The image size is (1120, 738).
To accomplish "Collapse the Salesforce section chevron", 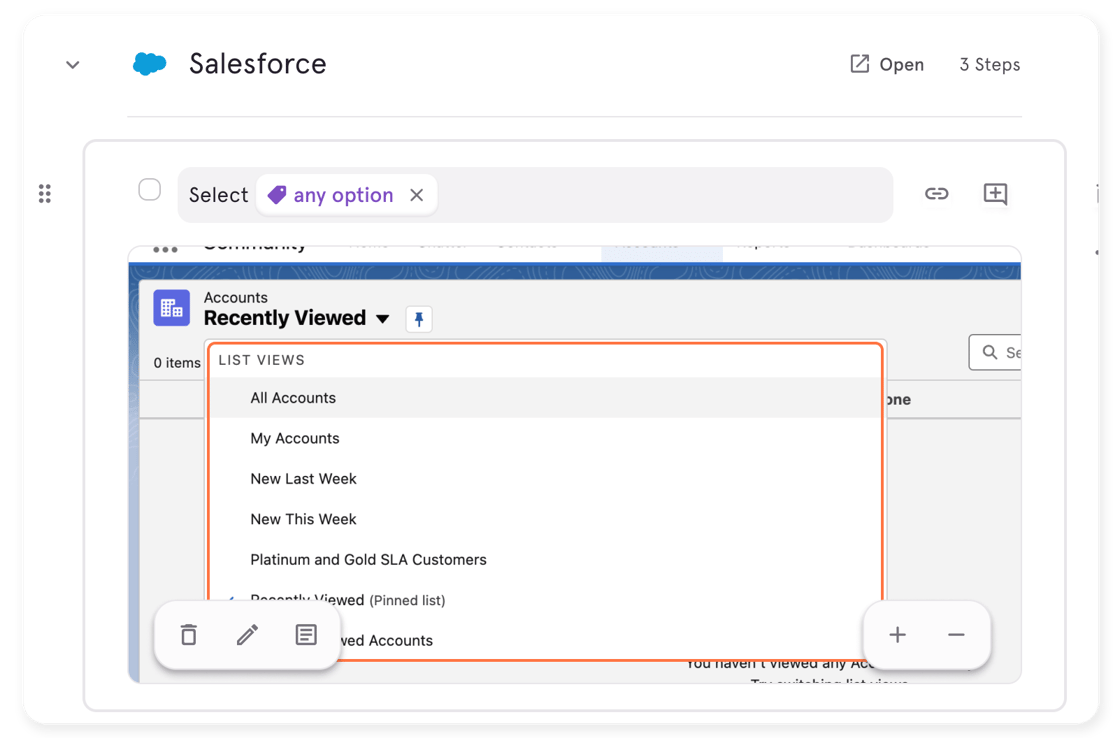I will [x=72, y=65].
